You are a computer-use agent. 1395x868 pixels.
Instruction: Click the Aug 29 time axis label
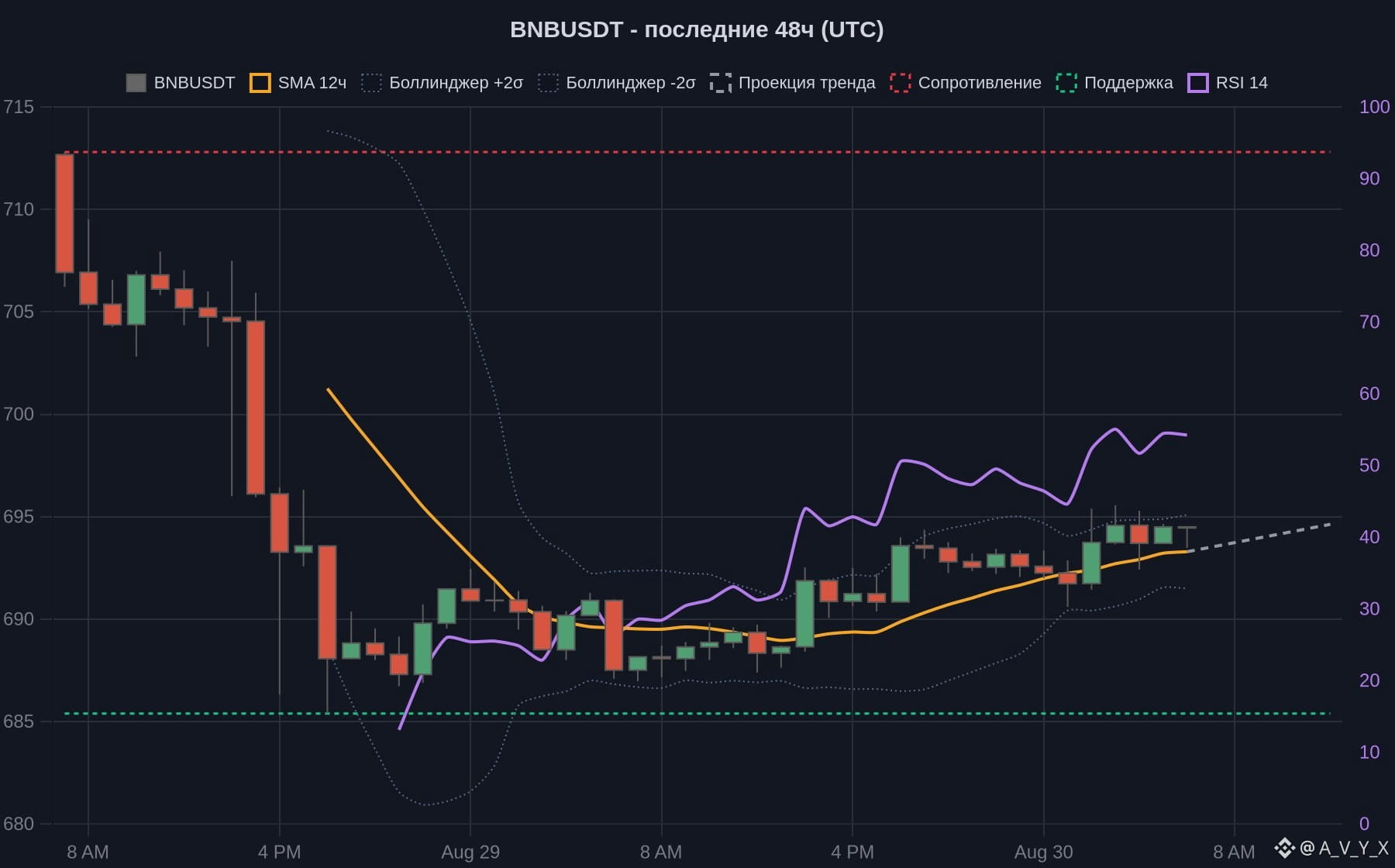470,852
